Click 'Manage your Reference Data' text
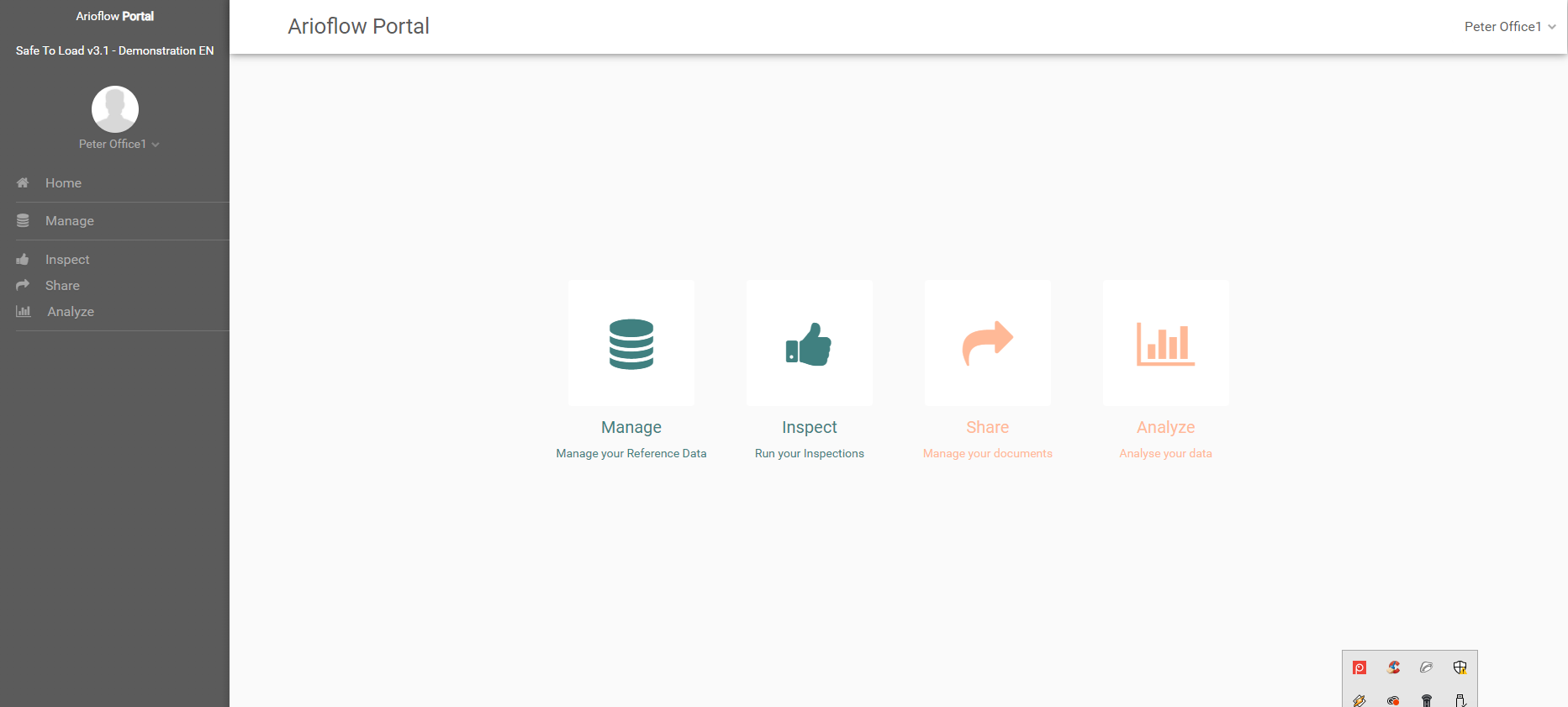The height and width of the screenshot is (707, 1568). click(x=631, y=453)
